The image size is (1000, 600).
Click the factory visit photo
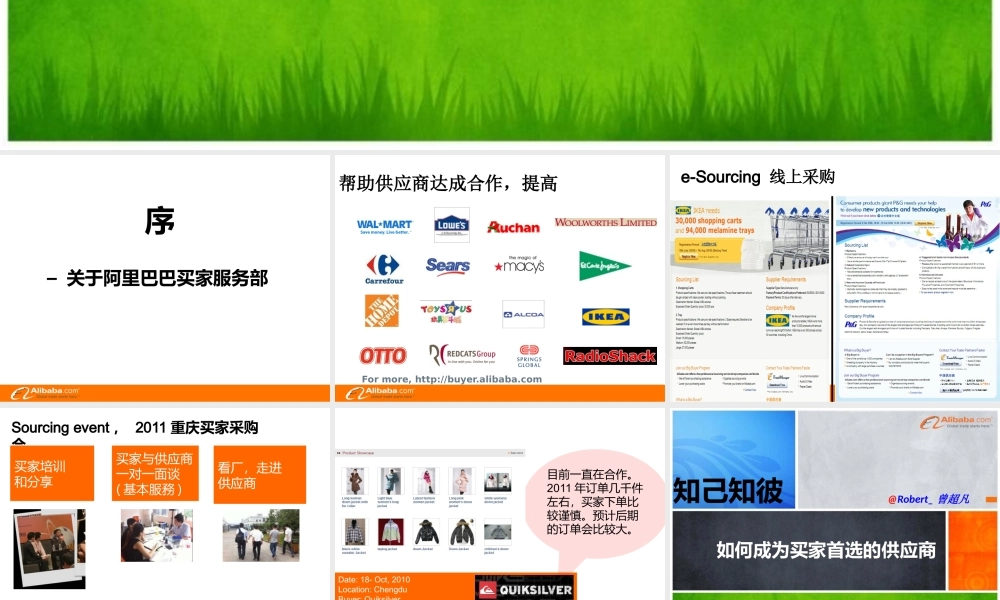(x=261, y=536)
